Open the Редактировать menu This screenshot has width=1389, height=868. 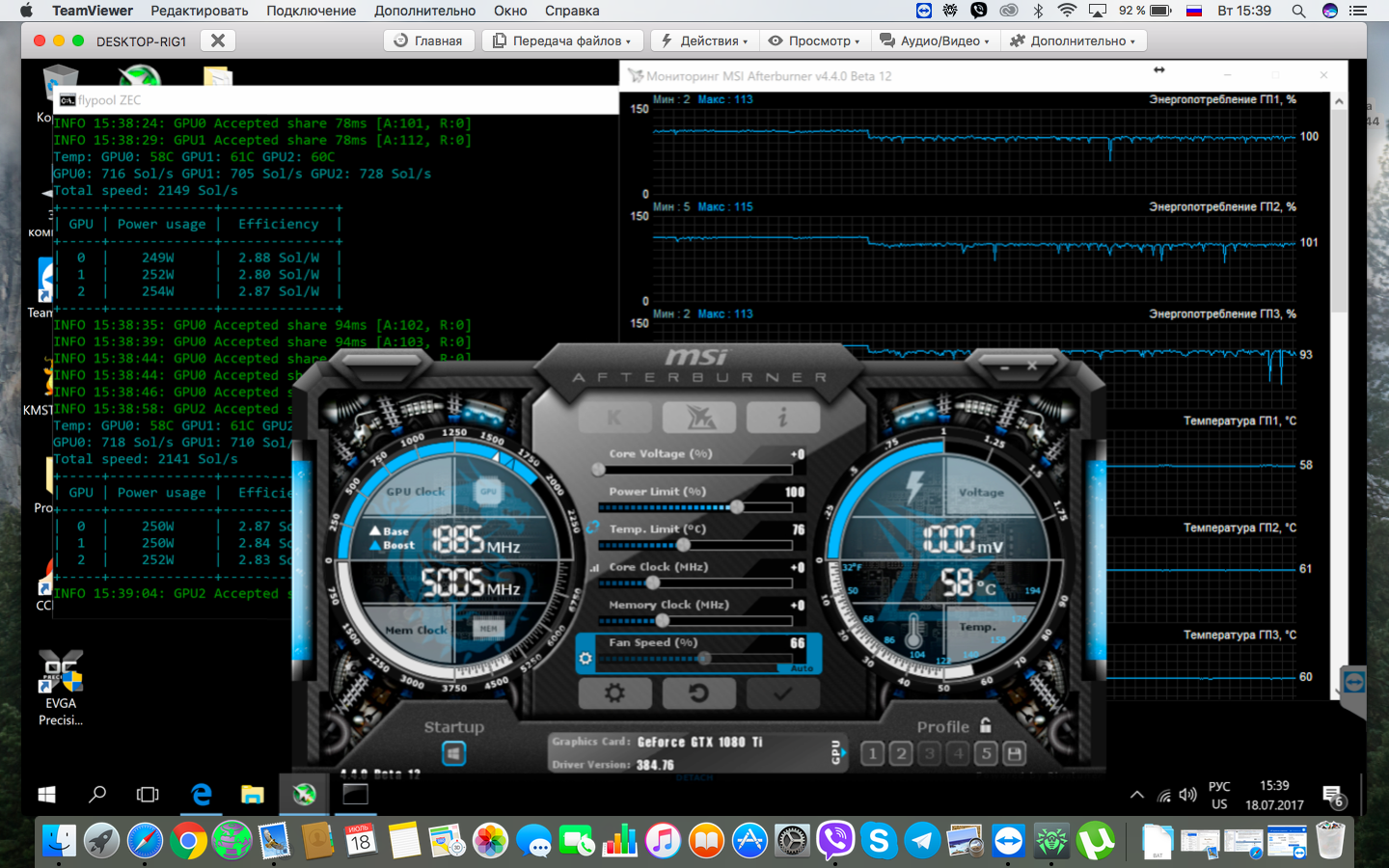(x=200, y=11)
